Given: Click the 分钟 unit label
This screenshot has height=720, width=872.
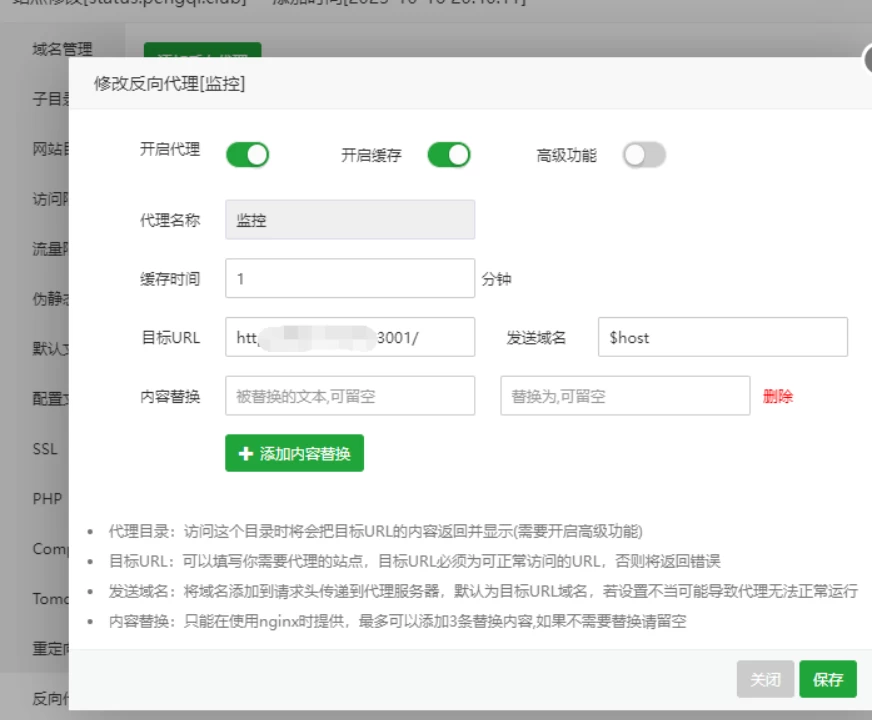Looking at the screenshot, I should [x=496, y=279].
